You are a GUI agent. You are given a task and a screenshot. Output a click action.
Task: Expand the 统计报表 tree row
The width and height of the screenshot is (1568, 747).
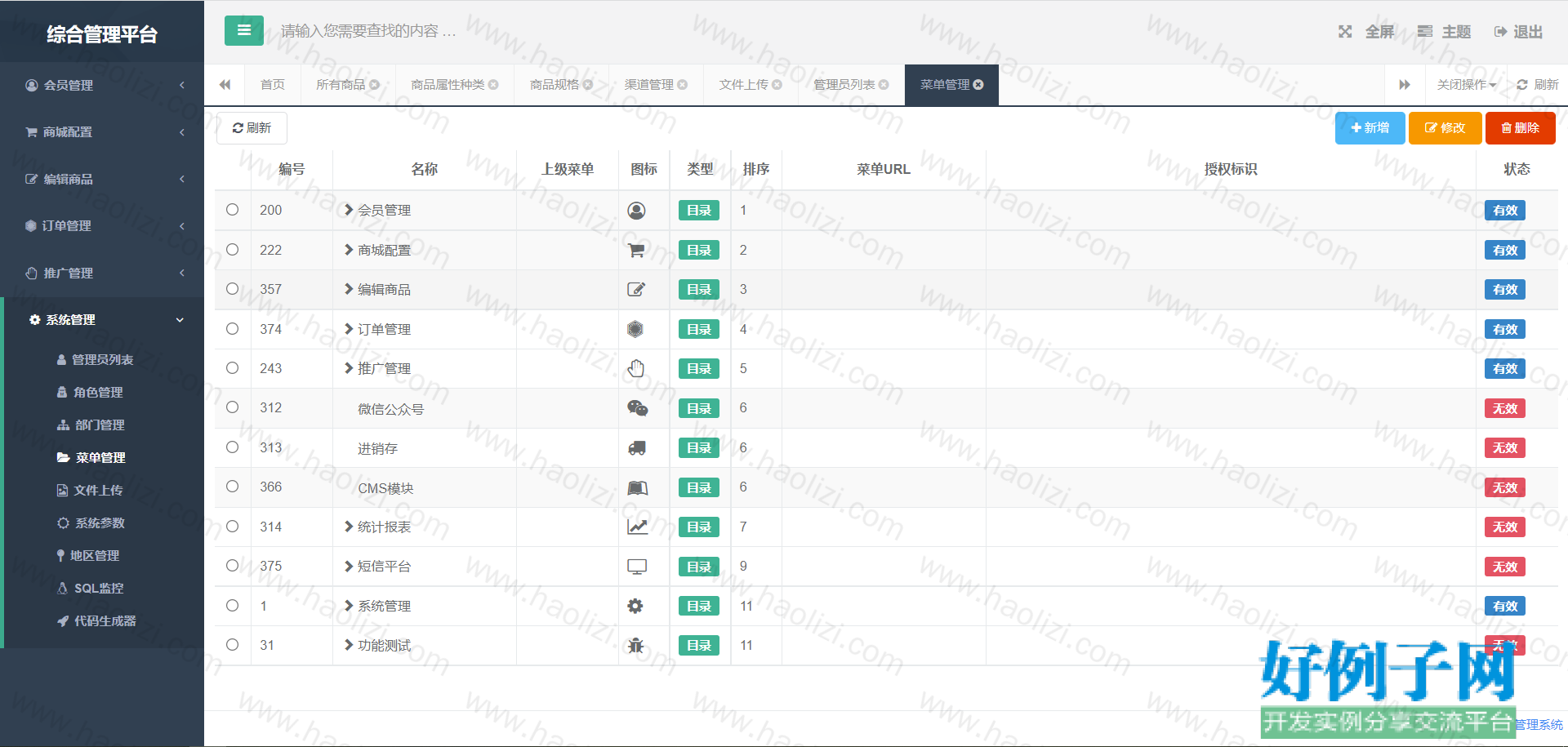click(349, 527)
